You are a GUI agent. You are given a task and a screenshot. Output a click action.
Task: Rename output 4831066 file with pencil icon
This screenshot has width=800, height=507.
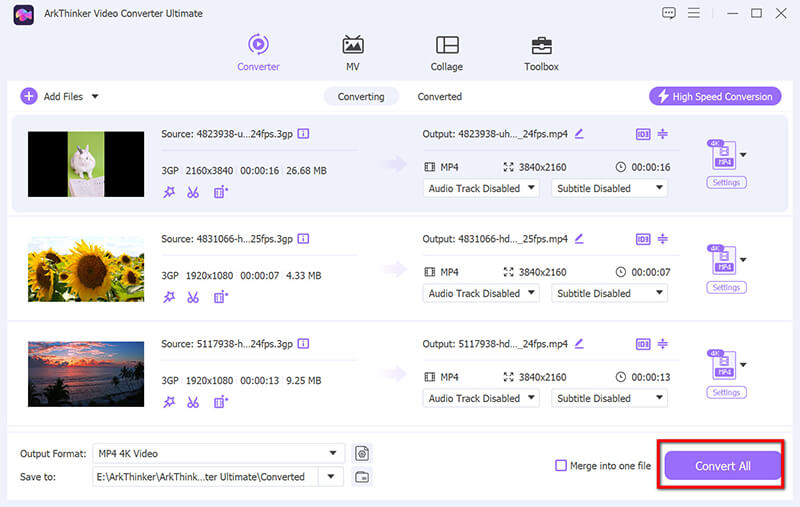point(579,239)
